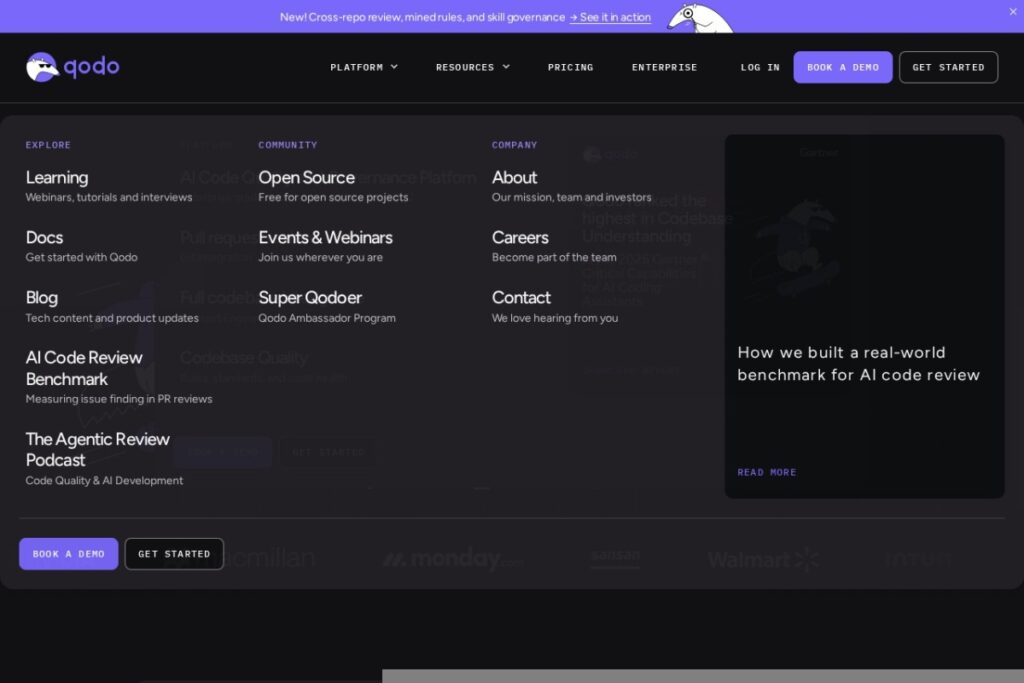
Task: Click Book a Demo in the menu footer
Action: (x=69, y=554)
